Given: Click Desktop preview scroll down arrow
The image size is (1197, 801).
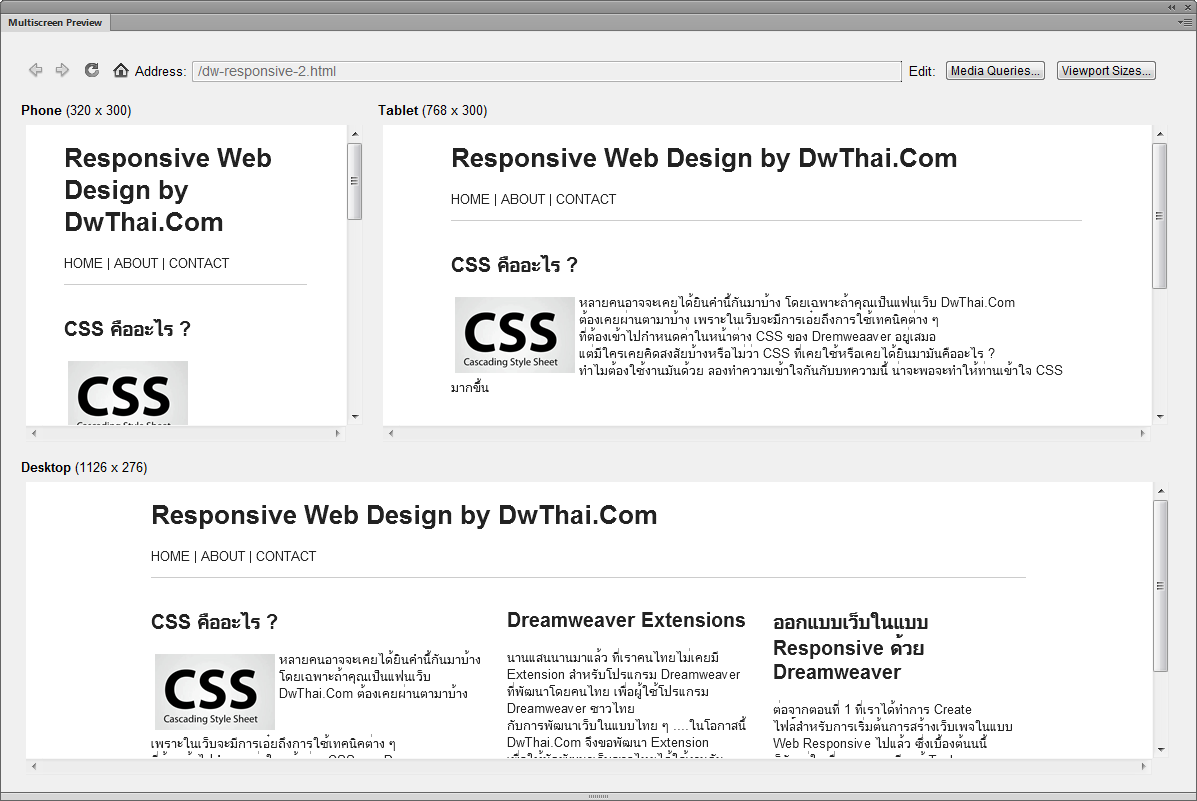Looking at the screenshot, I should [x=1160, y=750].
